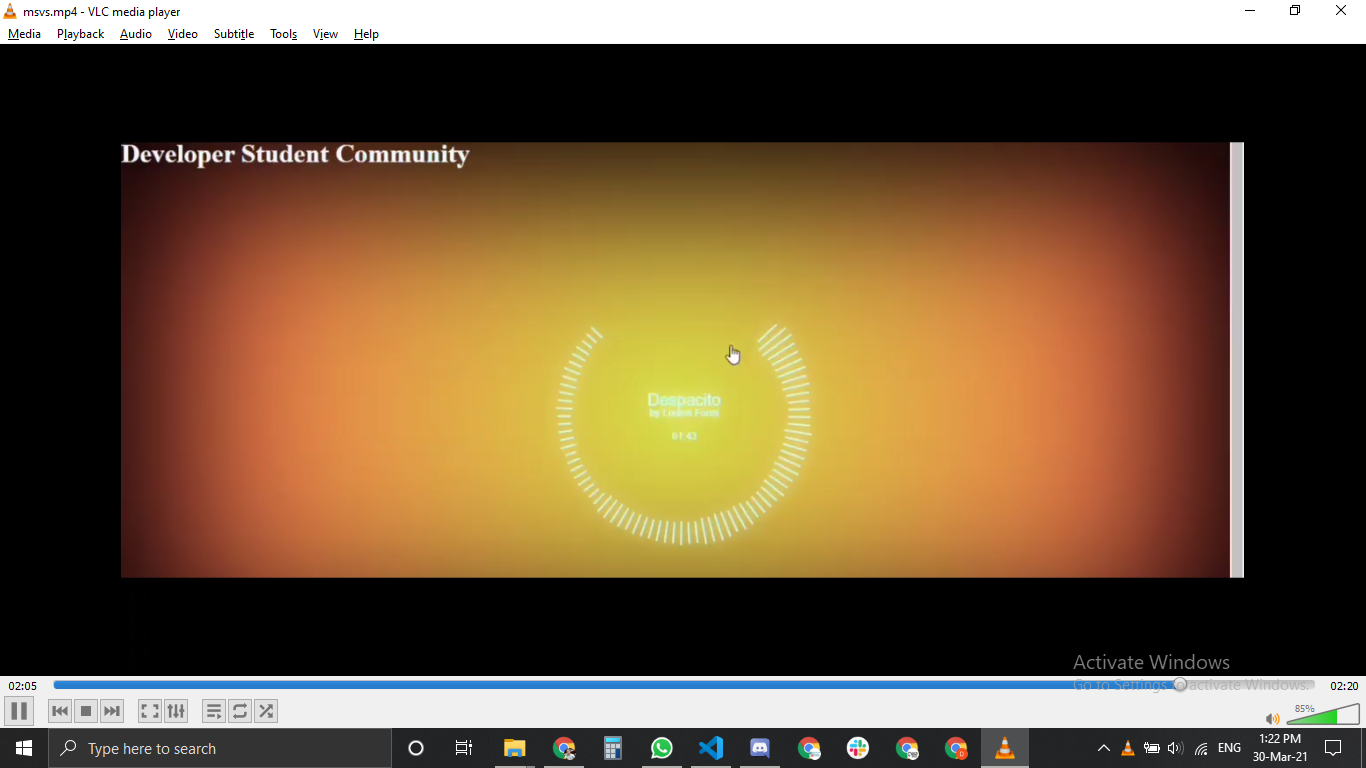Click the taskbar search box
The image size is (1366, 768).
[220, 748]
